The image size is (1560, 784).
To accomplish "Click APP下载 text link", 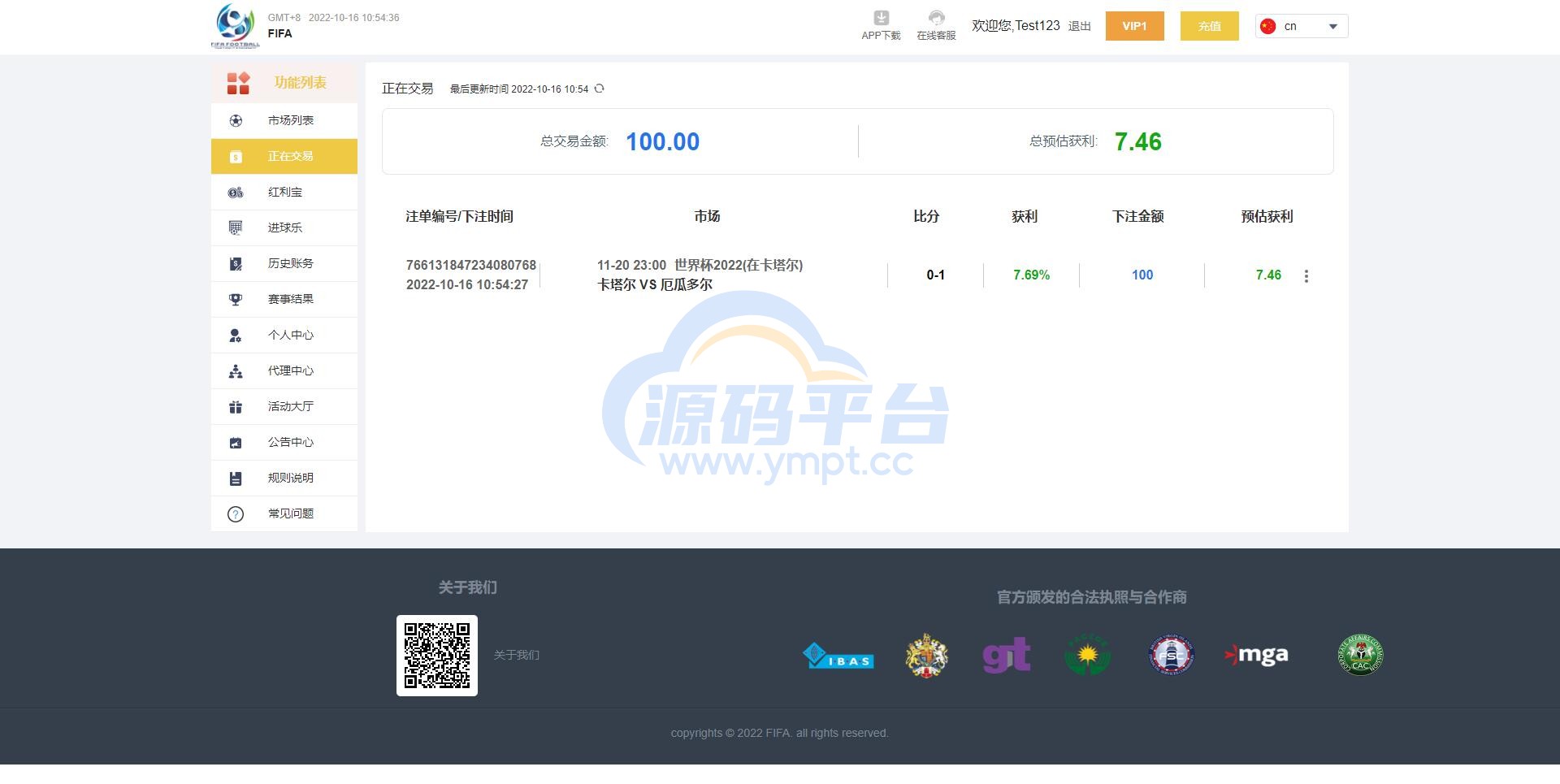I will (882, 36).
